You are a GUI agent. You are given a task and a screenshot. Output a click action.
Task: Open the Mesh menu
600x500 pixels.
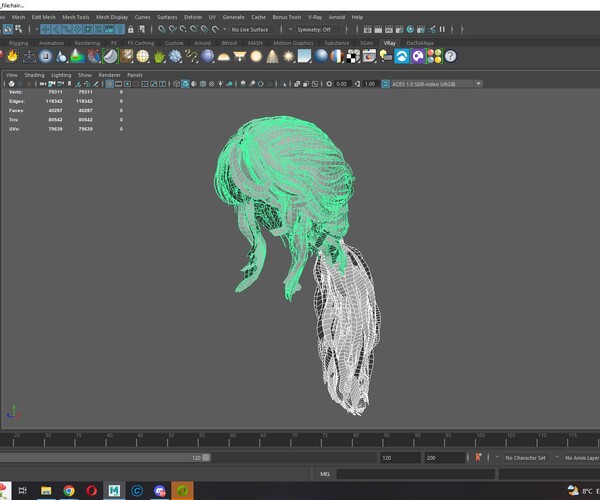[18, 17]
